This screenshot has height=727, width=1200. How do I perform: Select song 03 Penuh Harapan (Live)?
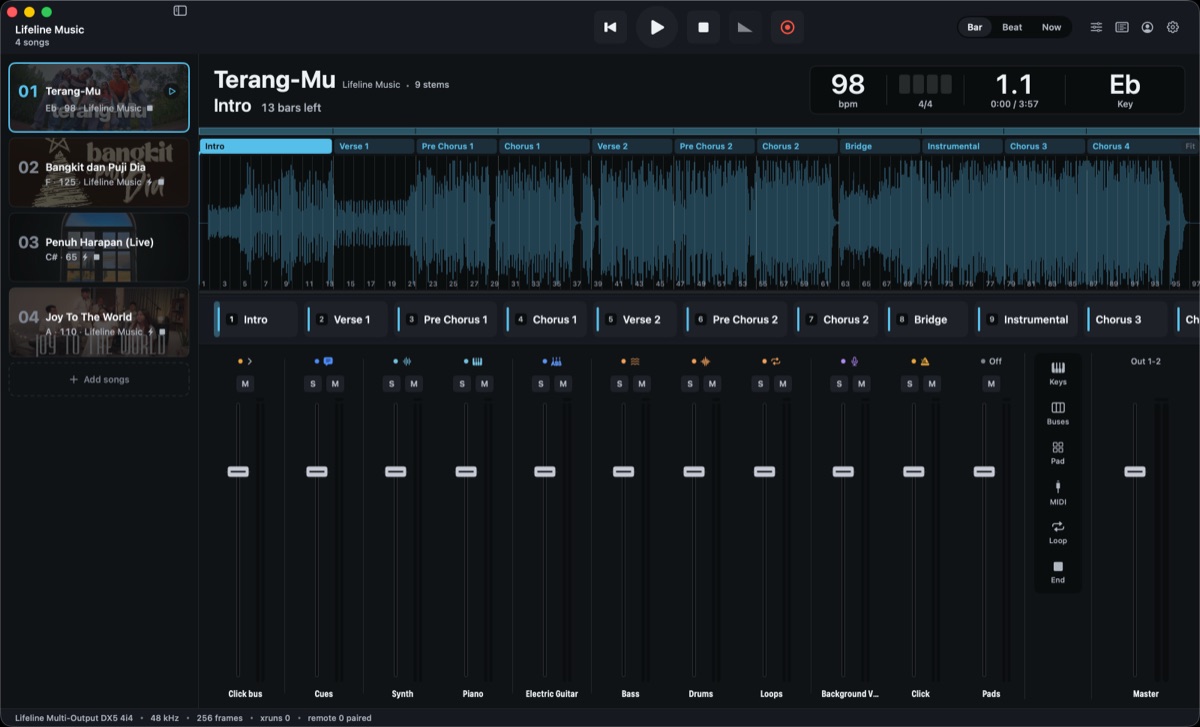(99, 247)
